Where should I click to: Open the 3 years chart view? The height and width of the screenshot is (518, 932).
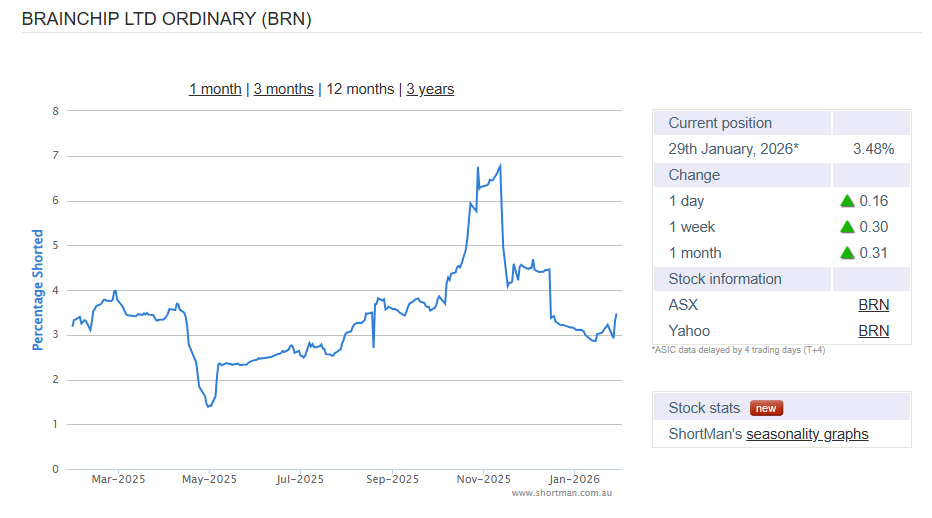click(x=430, y=89)
